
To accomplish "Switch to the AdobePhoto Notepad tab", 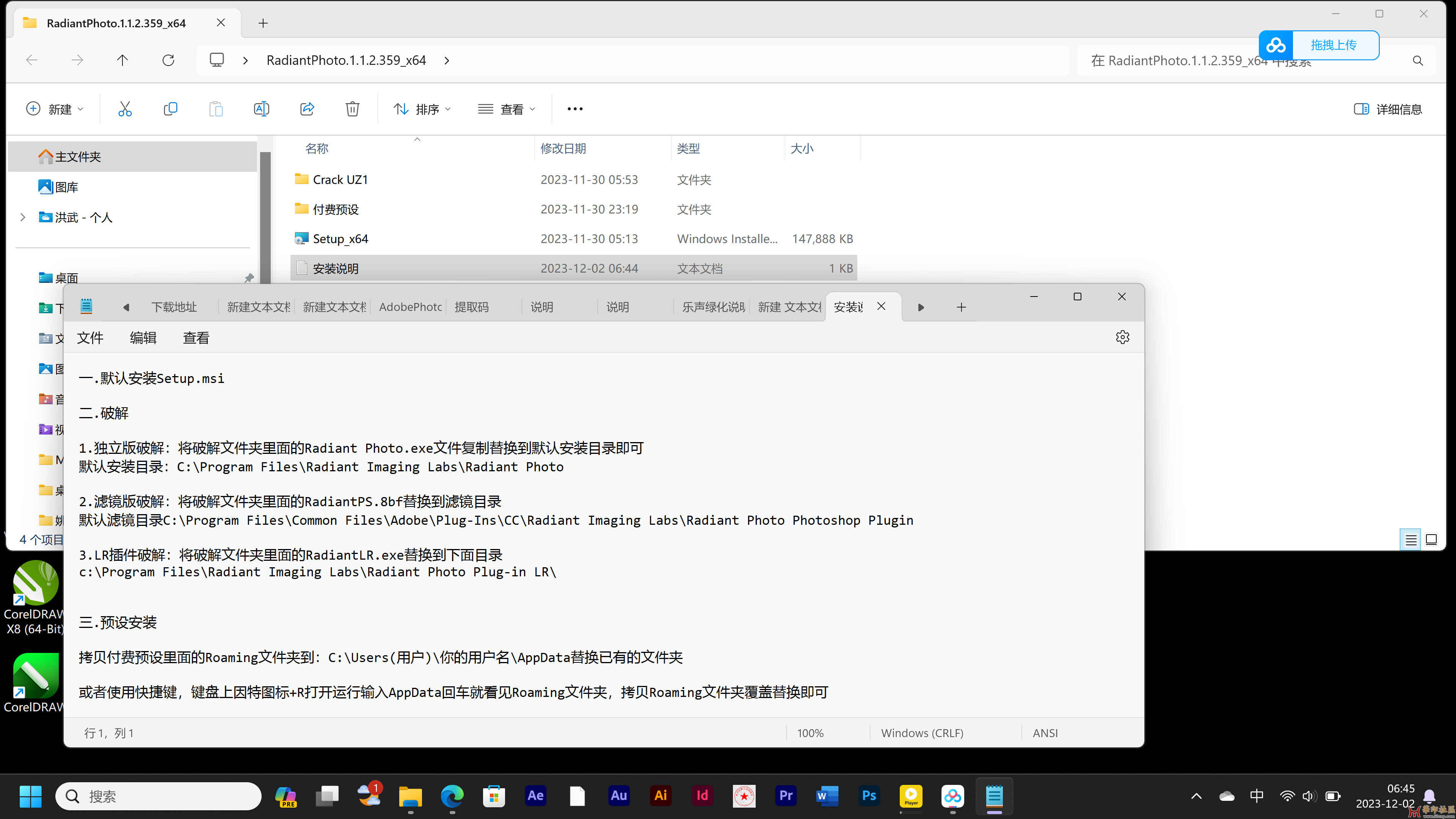I will point(410,307).
